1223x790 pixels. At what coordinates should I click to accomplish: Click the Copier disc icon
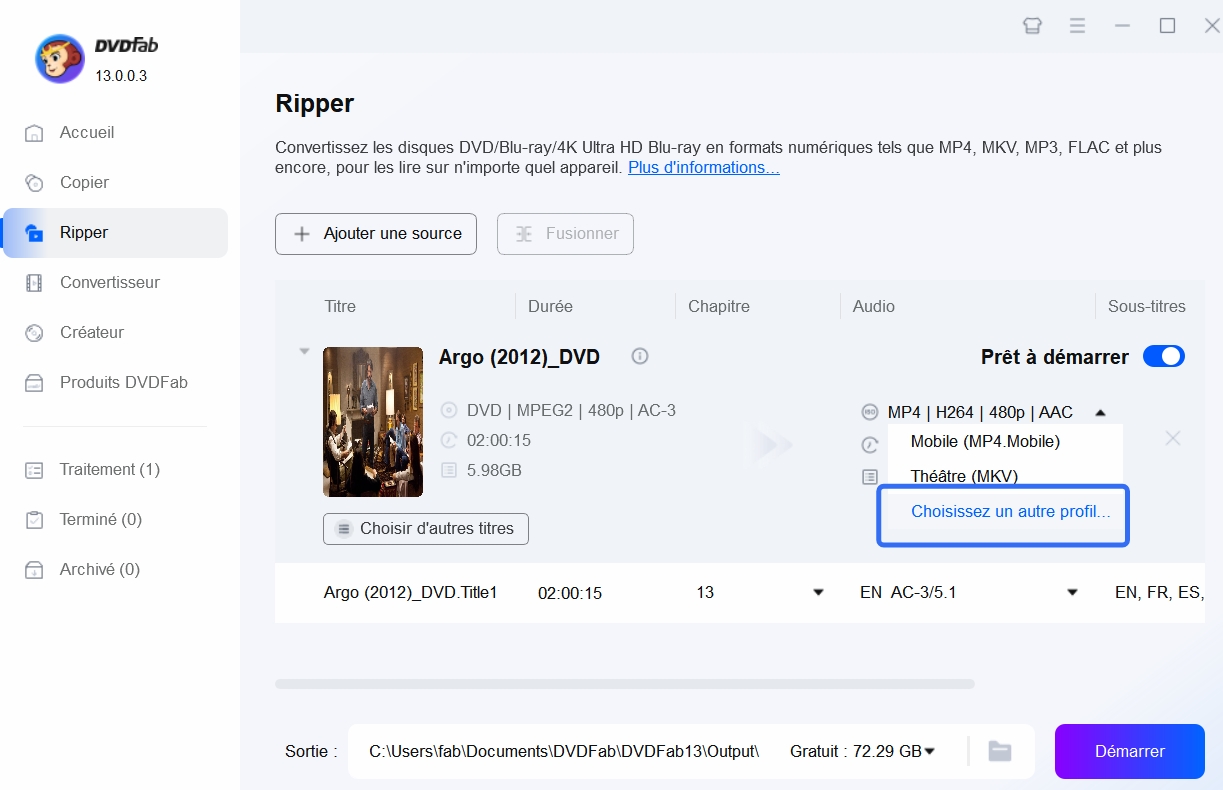pos(34,183)
